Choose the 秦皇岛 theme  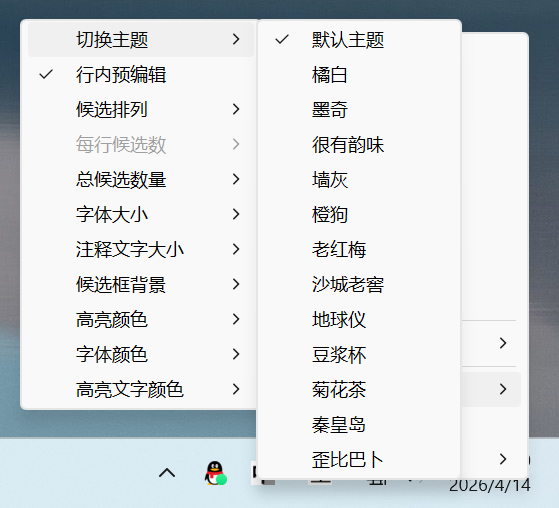(359, 424)
